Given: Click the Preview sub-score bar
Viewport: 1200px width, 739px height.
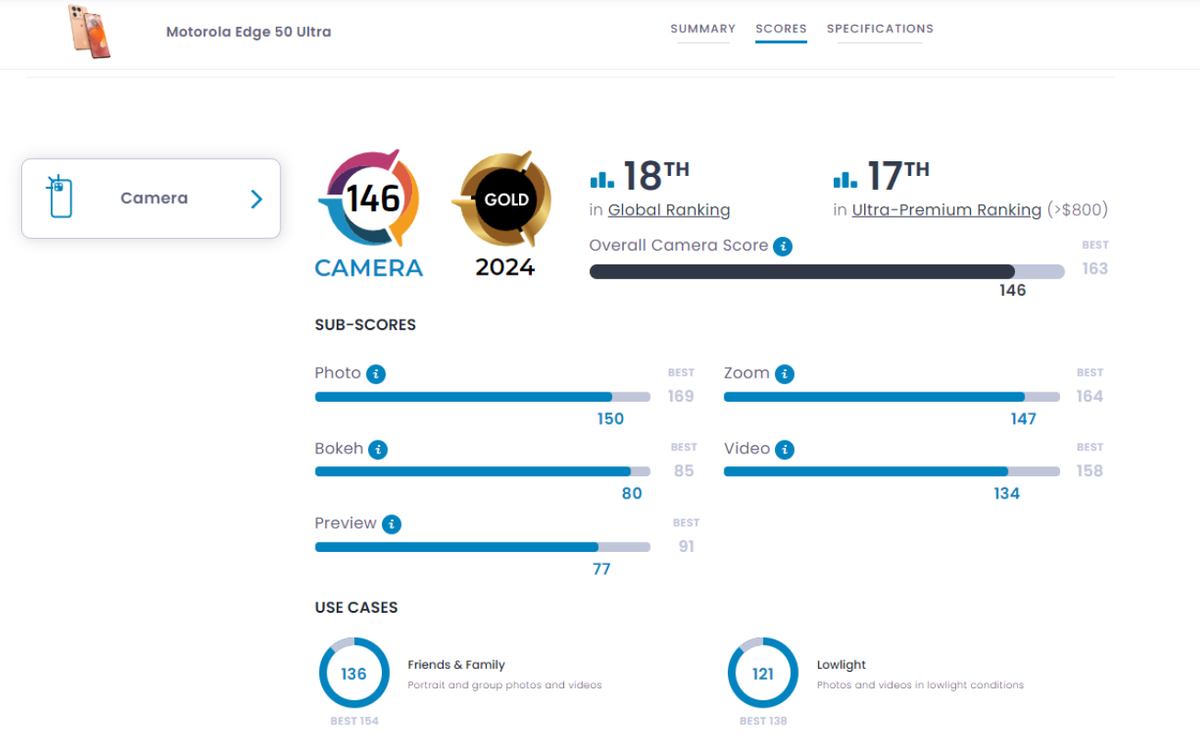Looking at the screenshot, I should (482, 547).
